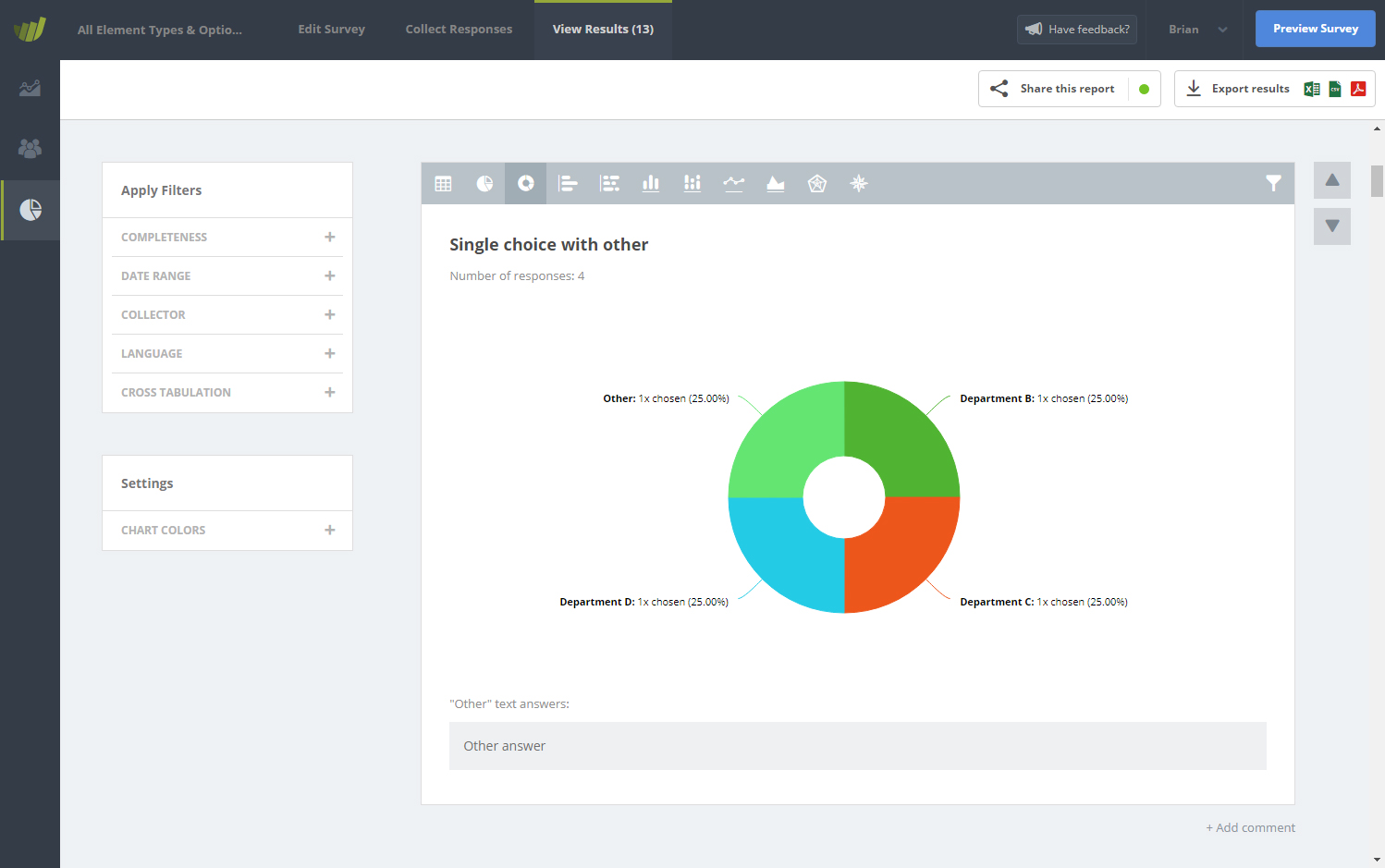Click the 'Other: 1x chosen' chart label
This screenshot has width=1385, height=868.
[x=666, y=399]
